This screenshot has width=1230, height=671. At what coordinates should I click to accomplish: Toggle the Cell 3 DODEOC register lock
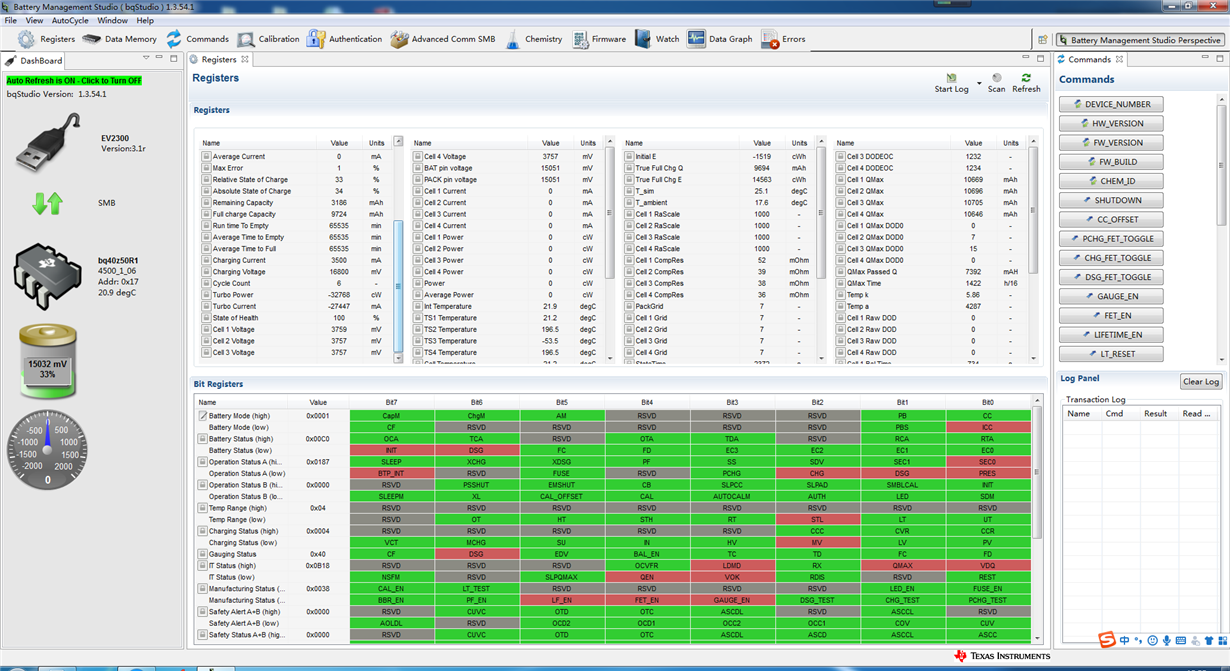[x=841, y=157]
